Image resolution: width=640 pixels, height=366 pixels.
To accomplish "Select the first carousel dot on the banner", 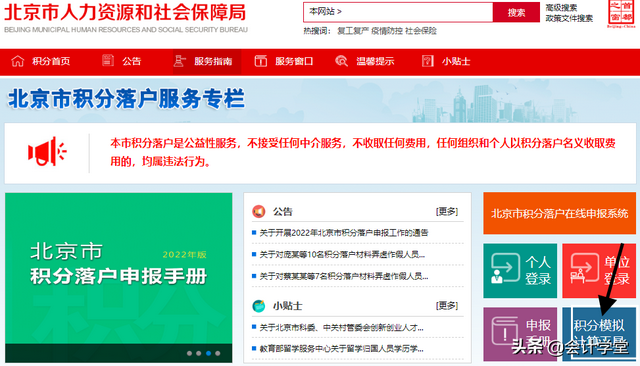I will click(189, 353).
